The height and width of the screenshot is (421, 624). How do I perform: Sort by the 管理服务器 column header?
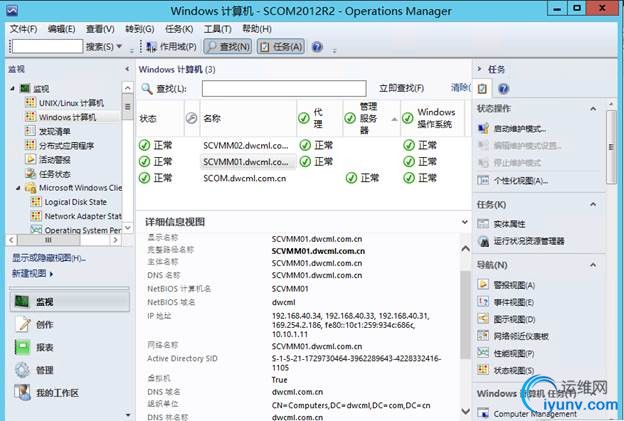point(372,119)
